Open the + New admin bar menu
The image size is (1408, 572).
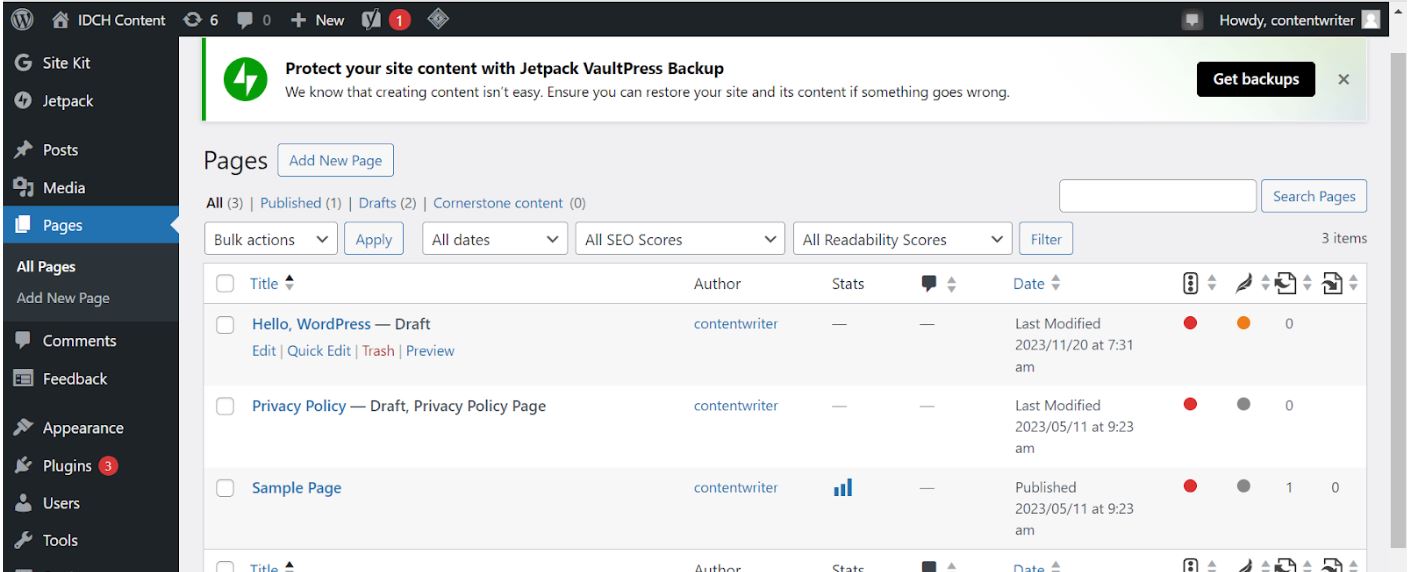[x=317, y=20]
